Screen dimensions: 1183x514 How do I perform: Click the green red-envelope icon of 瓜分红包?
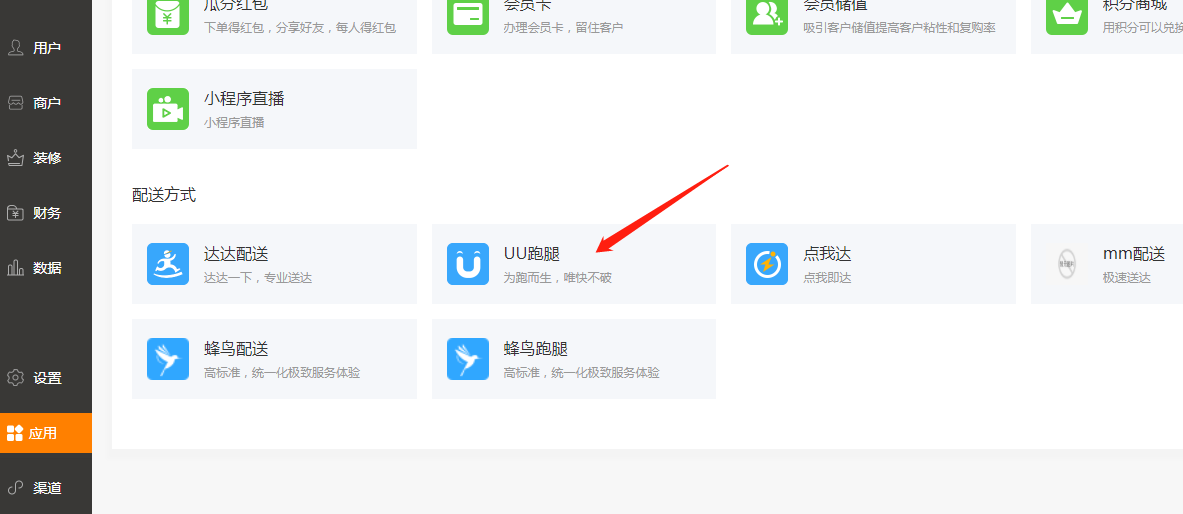point(167,17)
